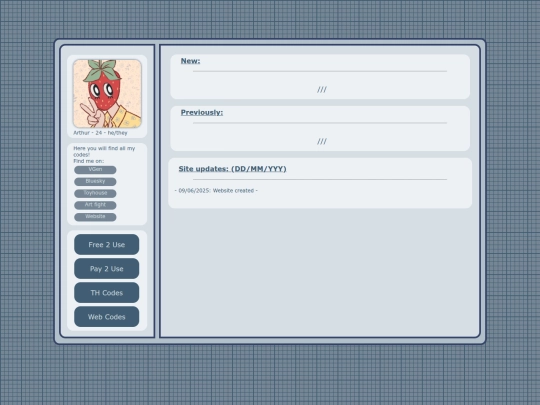Viewport: 540px width, 405px height.
Task: Click the 'New:' heading
Action: pos(190,61)
